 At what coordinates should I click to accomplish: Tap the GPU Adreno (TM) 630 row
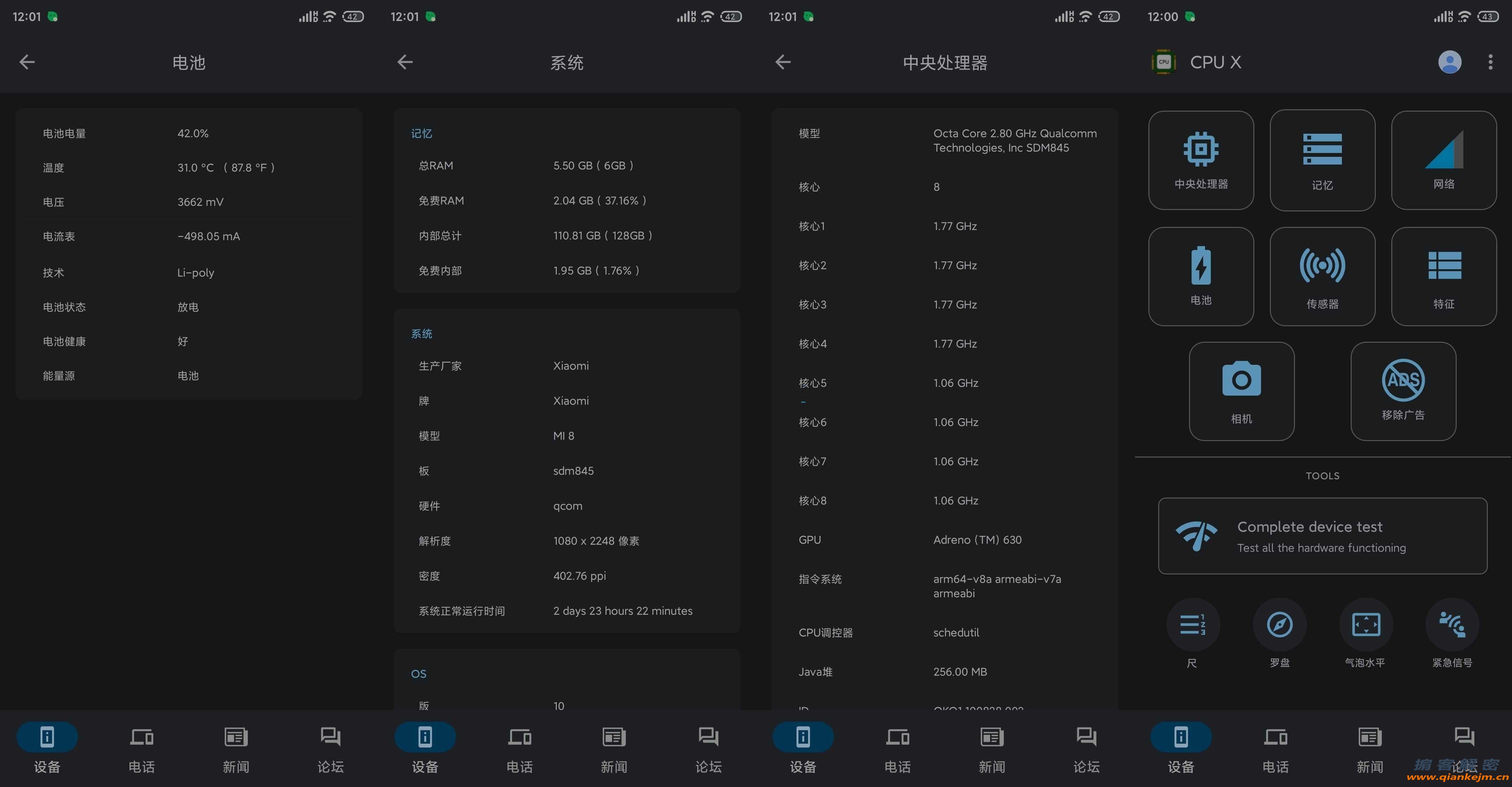944,540
